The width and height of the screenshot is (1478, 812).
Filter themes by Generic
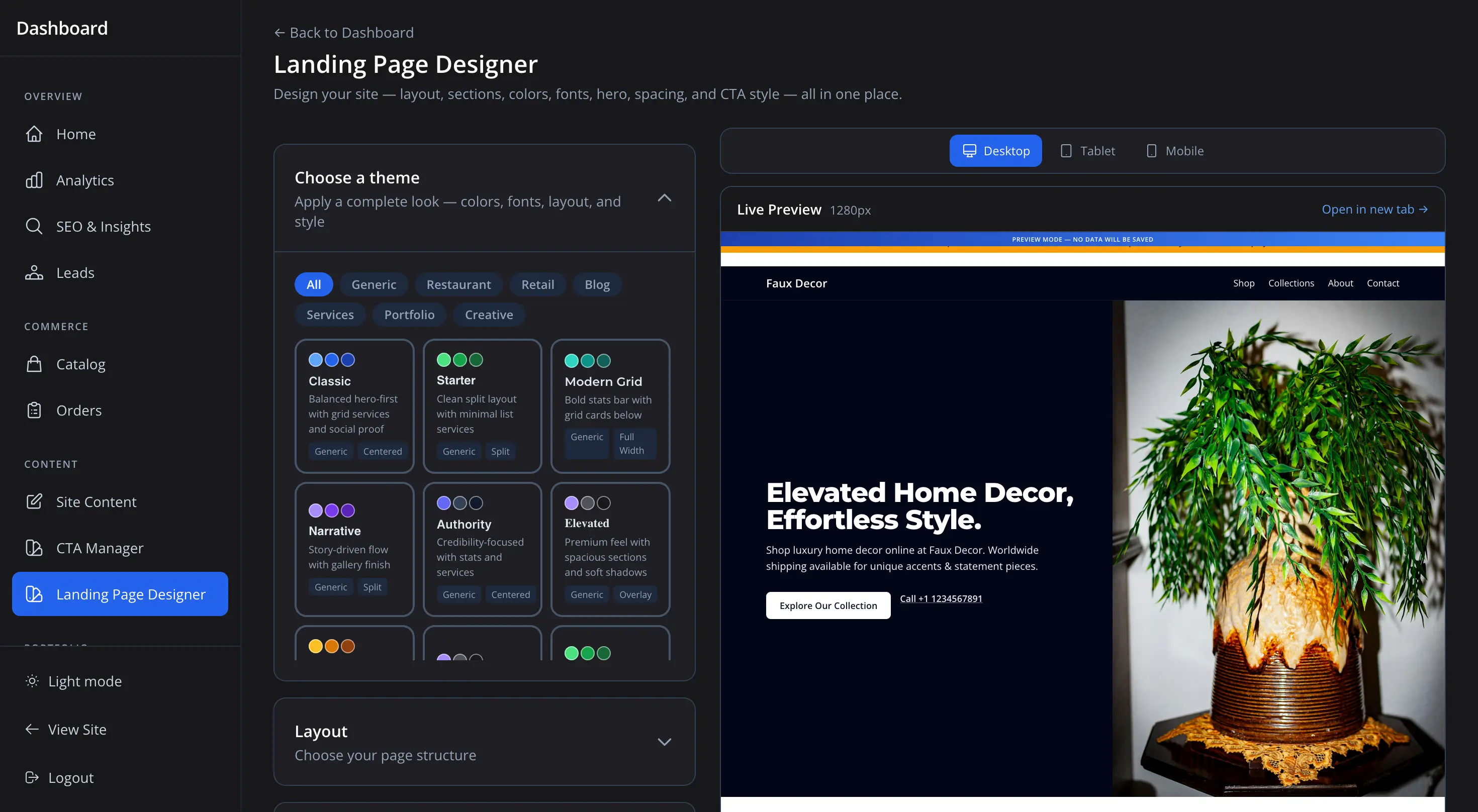click(374, 284)
